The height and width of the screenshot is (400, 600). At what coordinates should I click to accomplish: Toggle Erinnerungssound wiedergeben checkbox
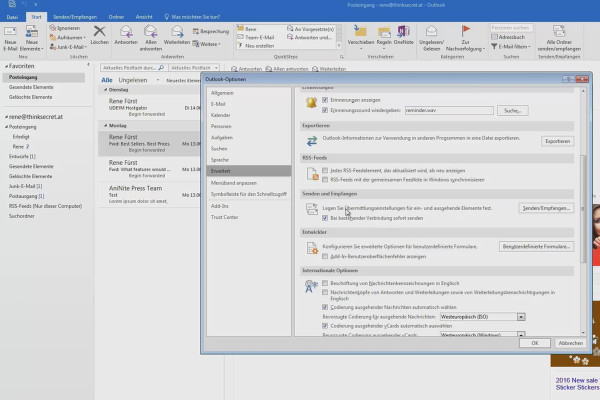click(325, 110)
